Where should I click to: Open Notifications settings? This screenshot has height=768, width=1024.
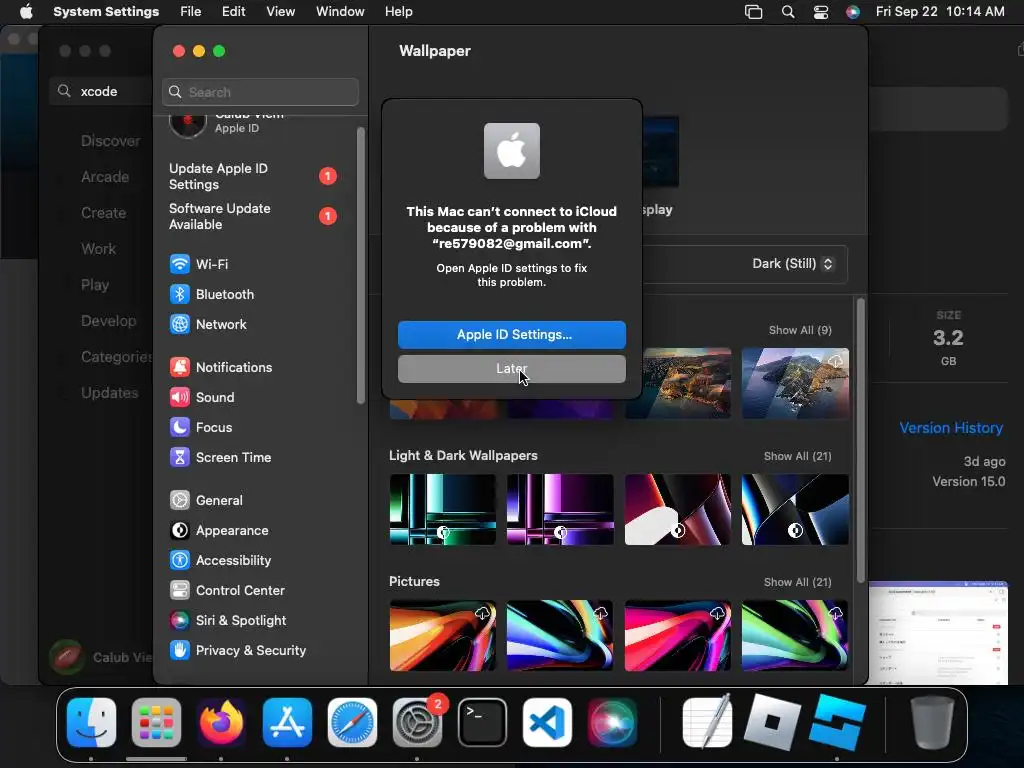221,368
